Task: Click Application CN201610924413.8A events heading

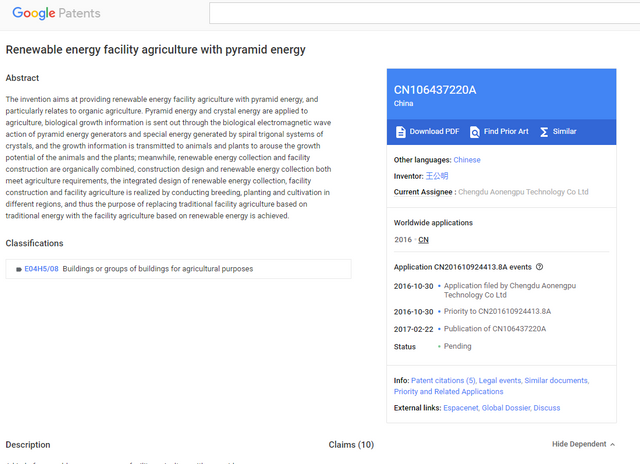Action: (462, 267)
